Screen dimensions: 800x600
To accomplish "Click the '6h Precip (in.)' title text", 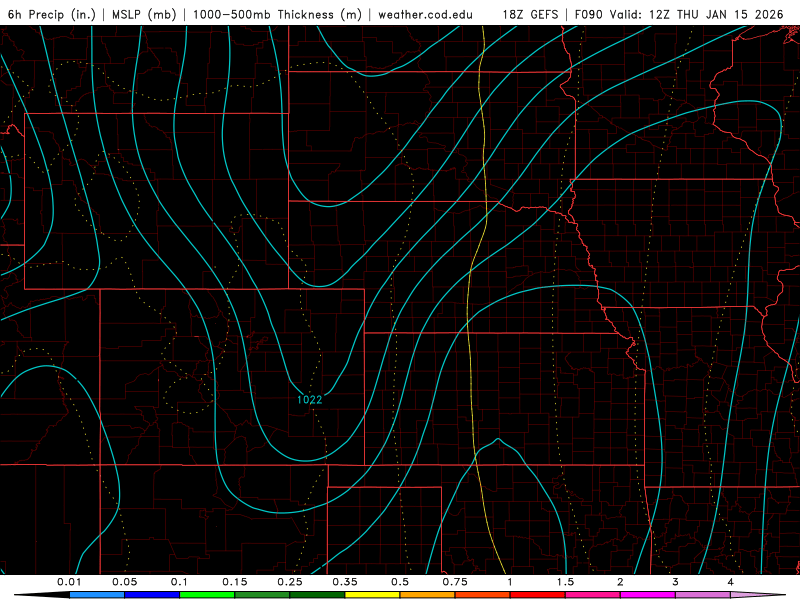I will pos(52,14).
